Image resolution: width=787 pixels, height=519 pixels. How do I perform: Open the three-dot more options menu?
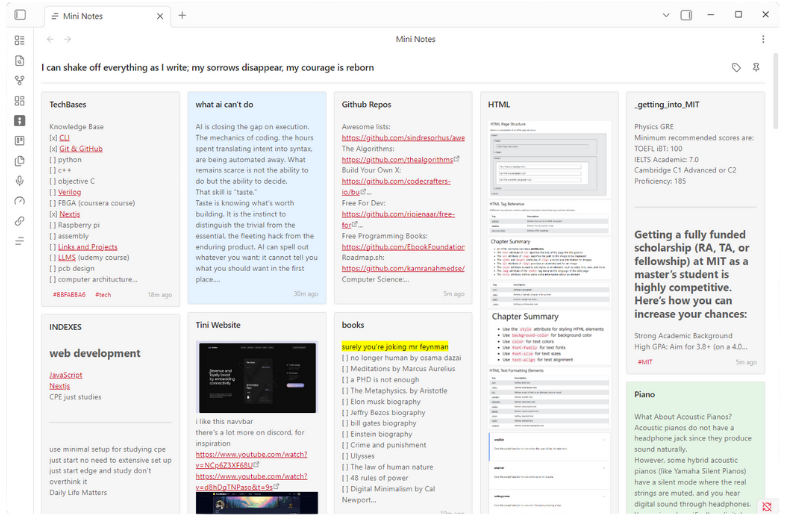(x=763, y=40)
